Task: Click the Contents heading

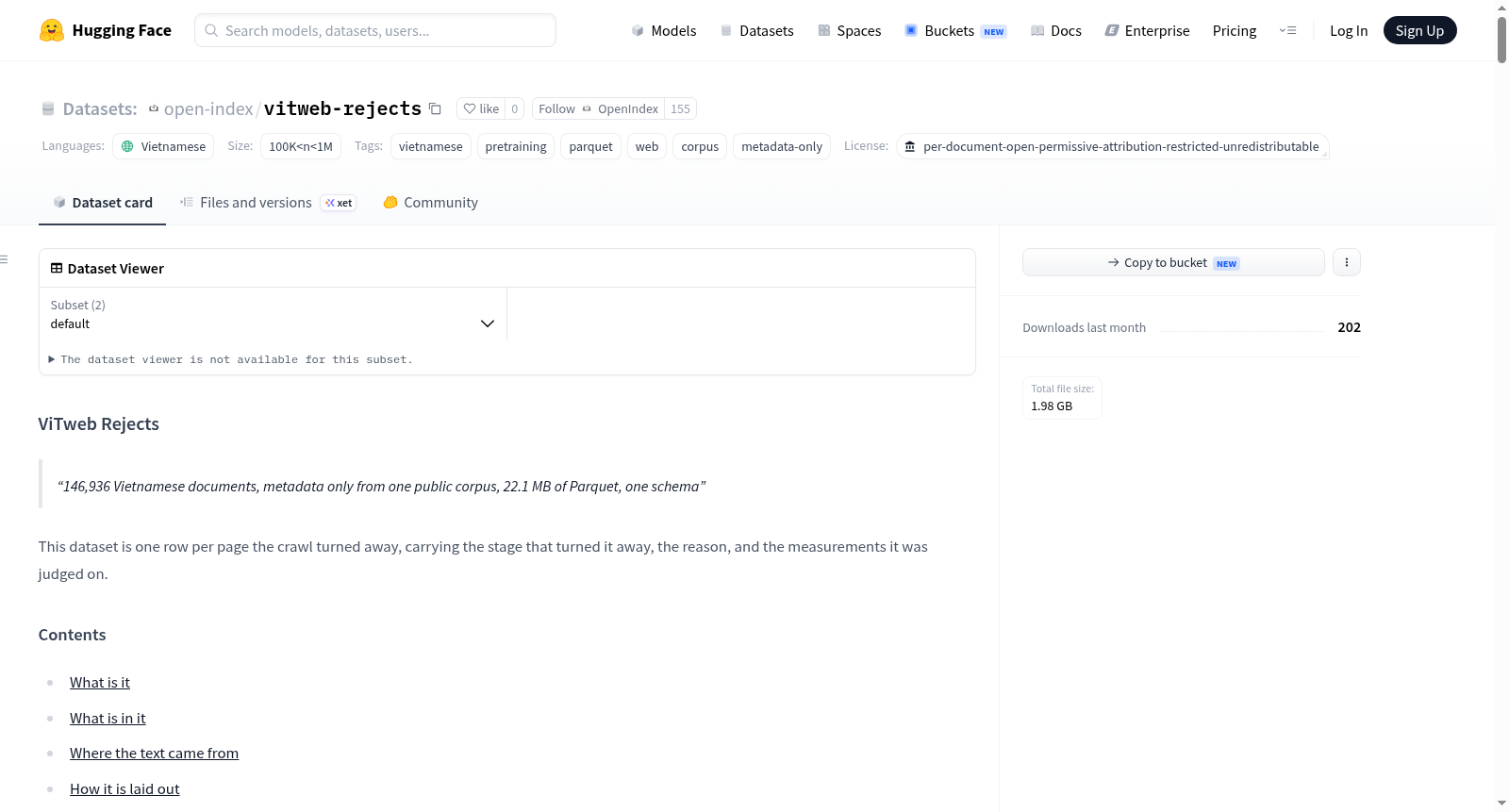Action: click(x=73, y=635)
